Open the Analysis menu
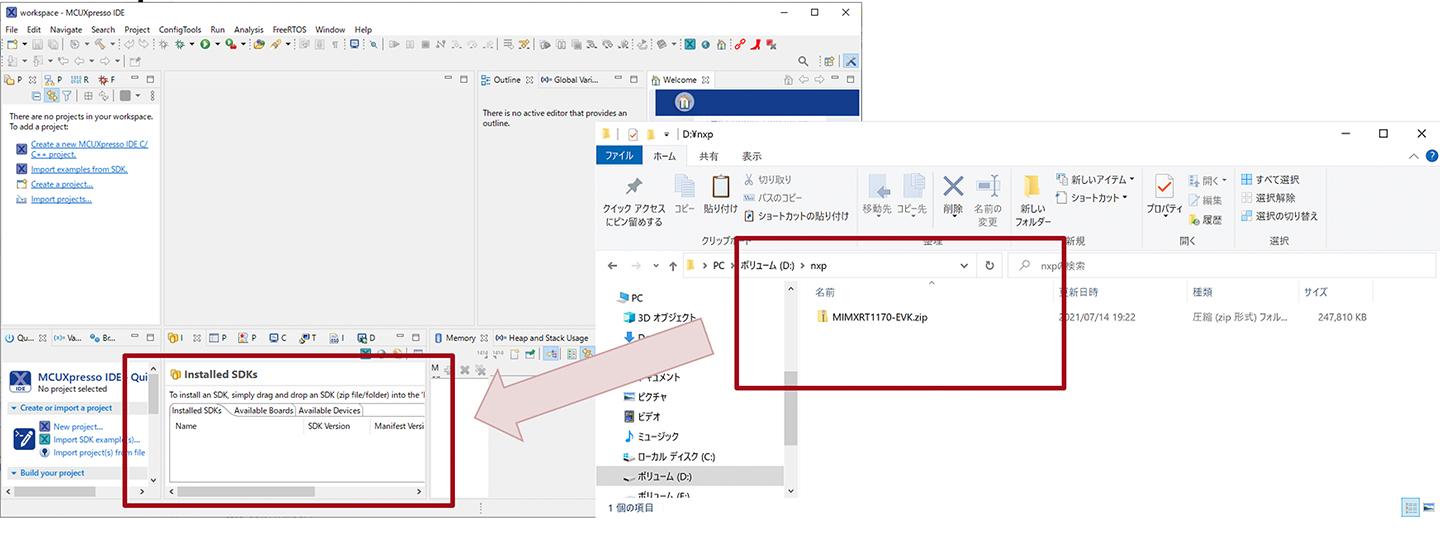 tap(249, 30)
